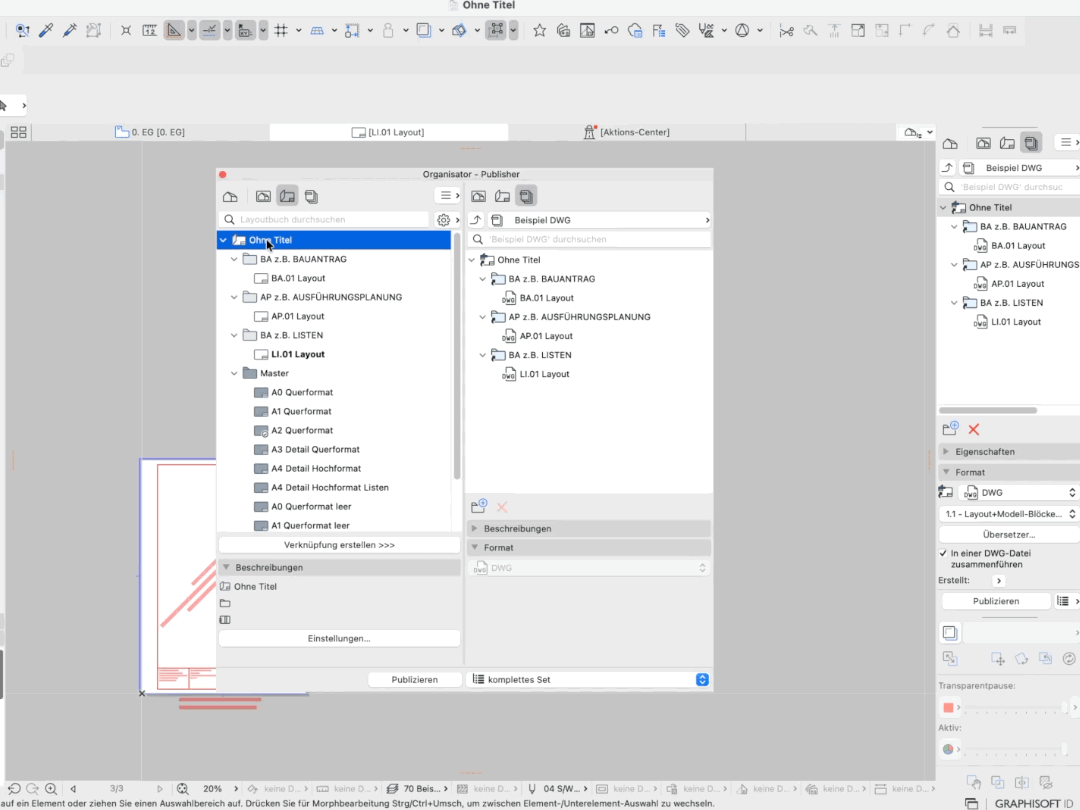The width and height of the screenshot is (1080, 810).
Task: Open the Layout Book view in Organizer left pane
Action: 287,196
